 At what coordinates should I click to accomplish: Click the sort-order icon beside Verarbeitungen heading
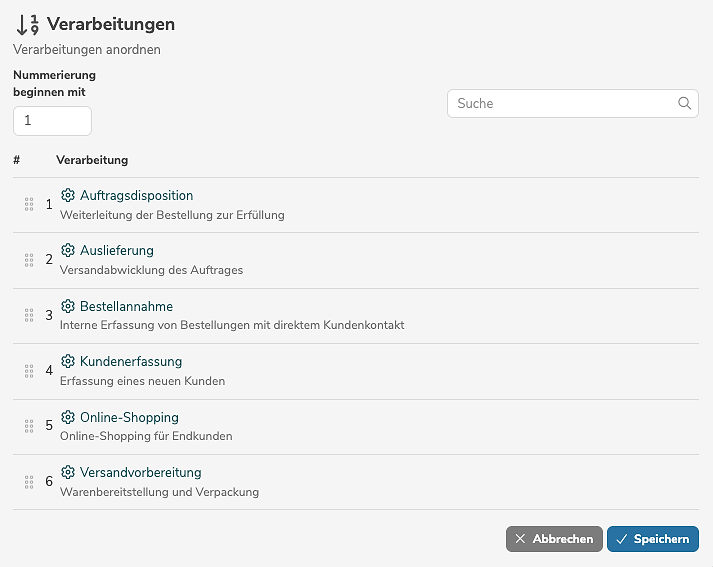27,24
